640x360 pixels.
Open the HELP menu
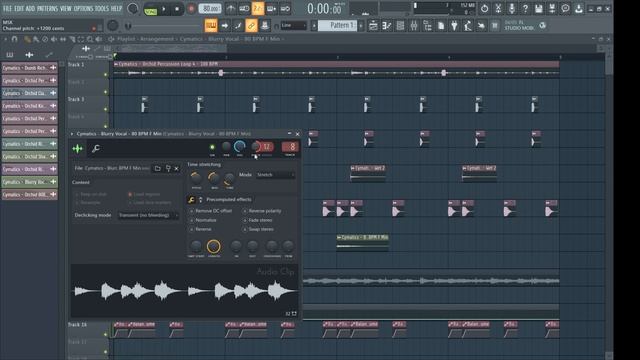point(116,9)
